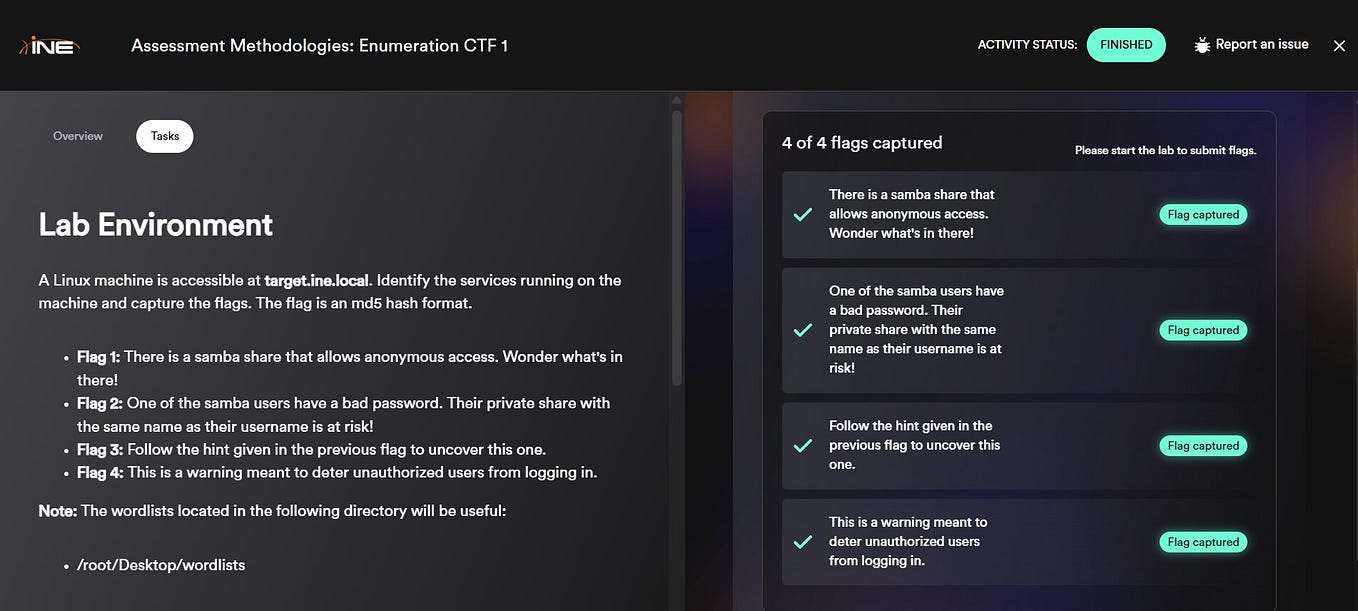Click the bug icon beside Report an issue
The width and height of the screenshot is (1358, 611).
(x=1202, y=45)
